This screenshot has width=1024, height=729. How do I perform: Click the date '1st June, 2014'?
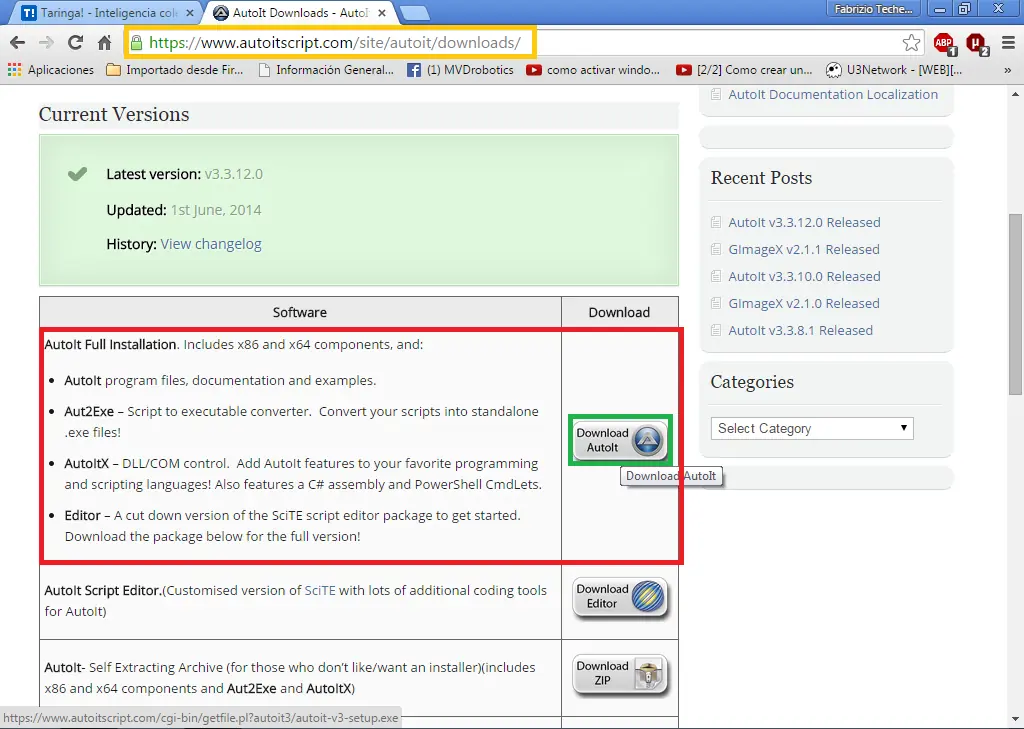(x=216, y=210)
